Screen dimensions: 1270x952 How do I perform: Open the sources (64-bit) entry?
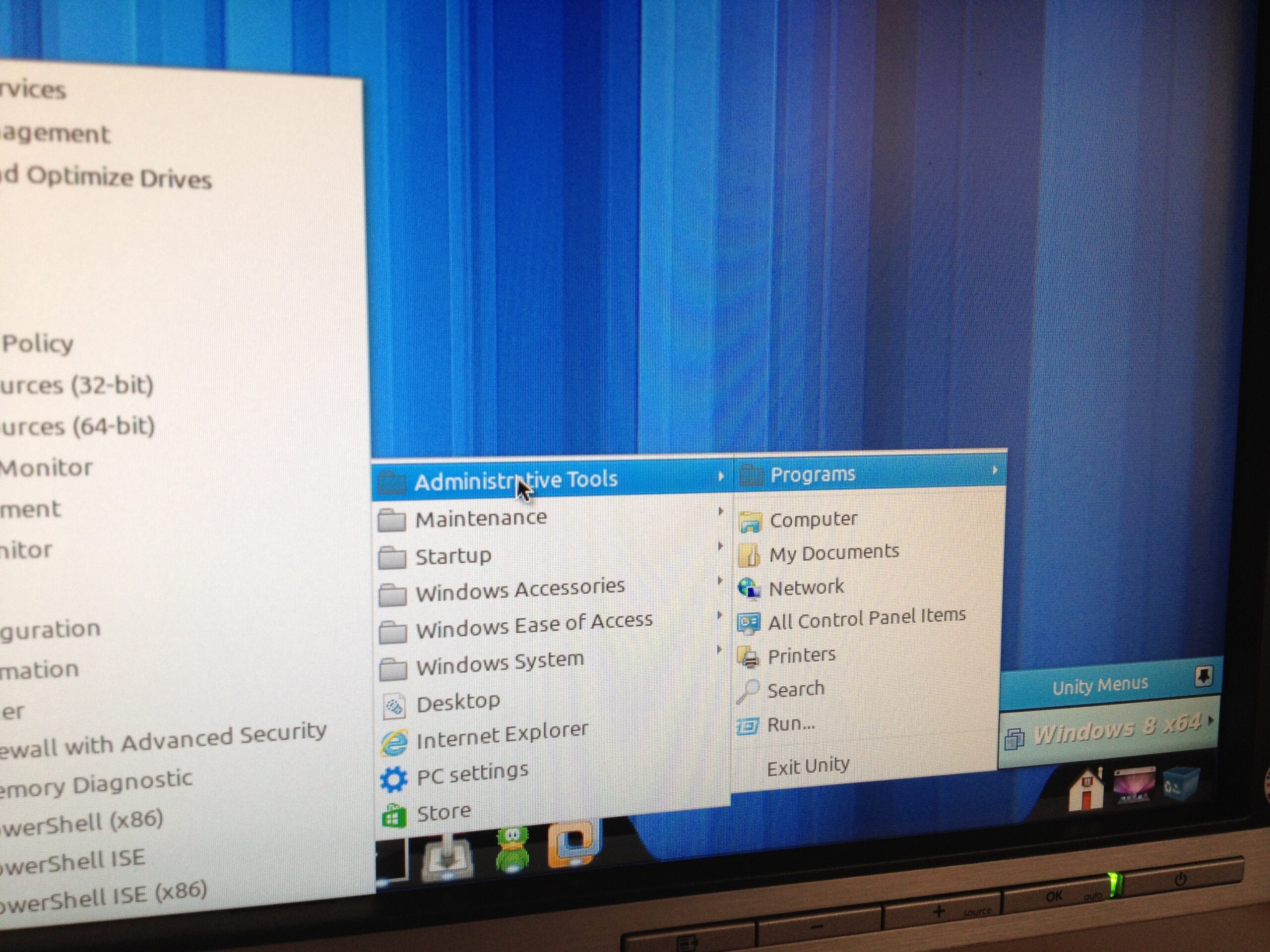pyautogui.click(x=77, y=426)
